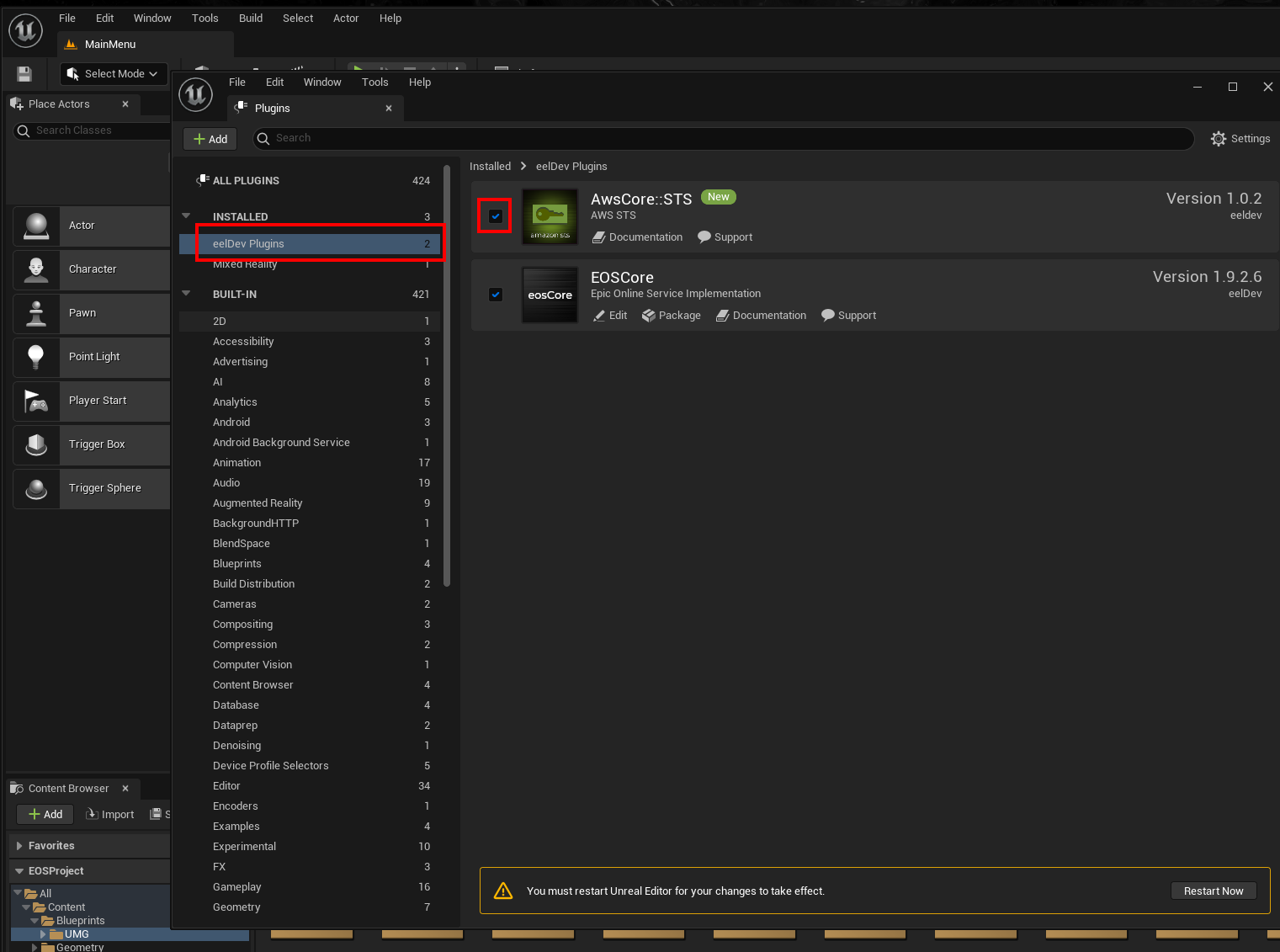Close the Place Actors panel tab
The width and height of the screenshot is (1280, 952).
[x=125, y=104]
